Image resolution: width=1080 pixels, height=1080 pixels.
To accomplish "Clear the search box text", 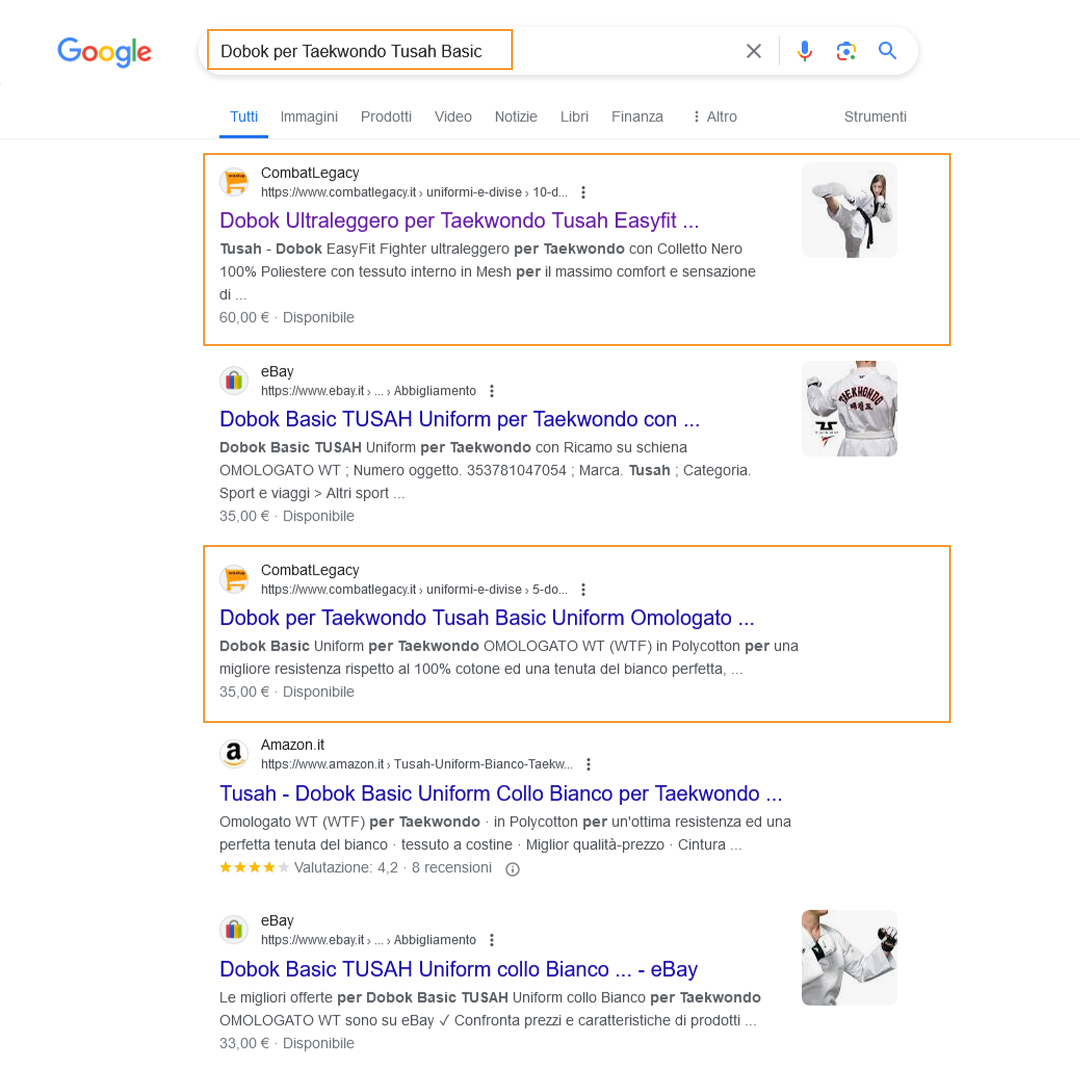I will [x=754, y=51].
